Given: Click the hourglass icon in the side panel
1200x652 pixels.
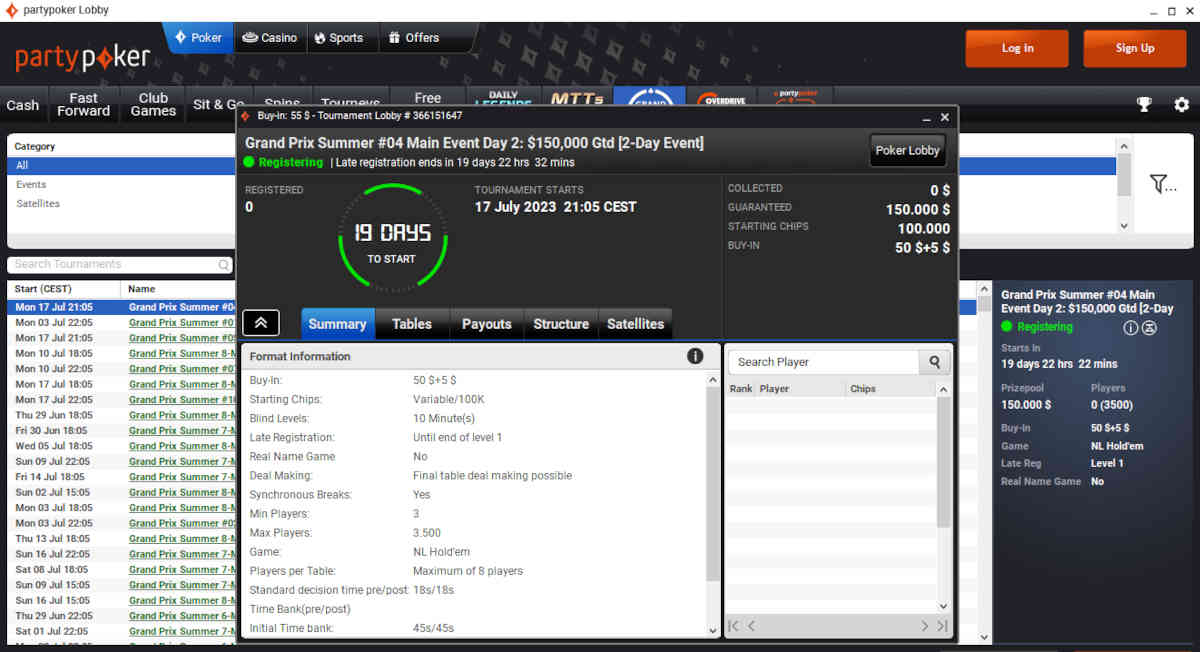Looking at the screenshot, I should (x=1150, y=328).
